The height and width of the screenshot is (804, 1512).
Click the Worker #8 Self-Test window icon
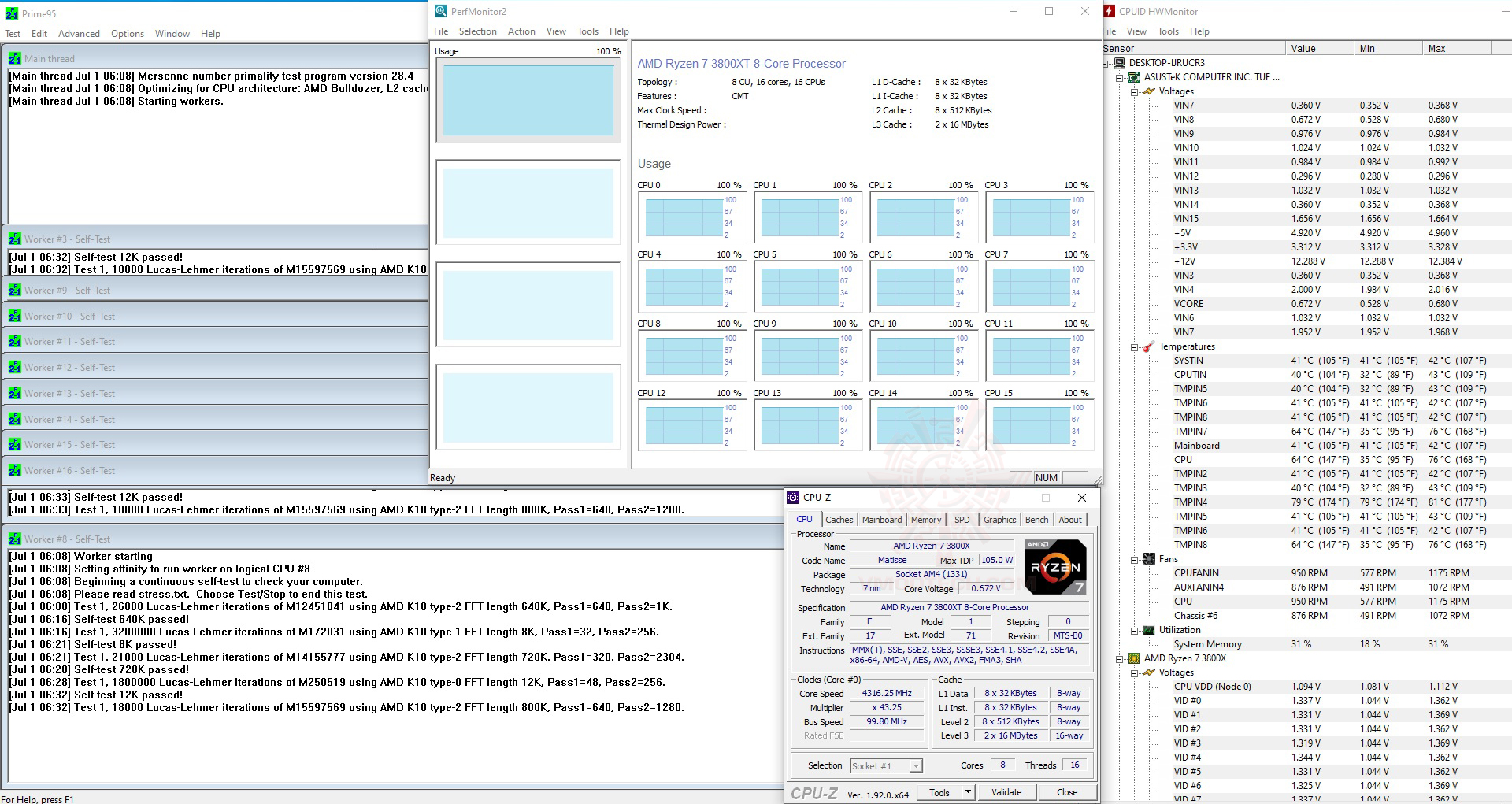(x=15, y=539)
